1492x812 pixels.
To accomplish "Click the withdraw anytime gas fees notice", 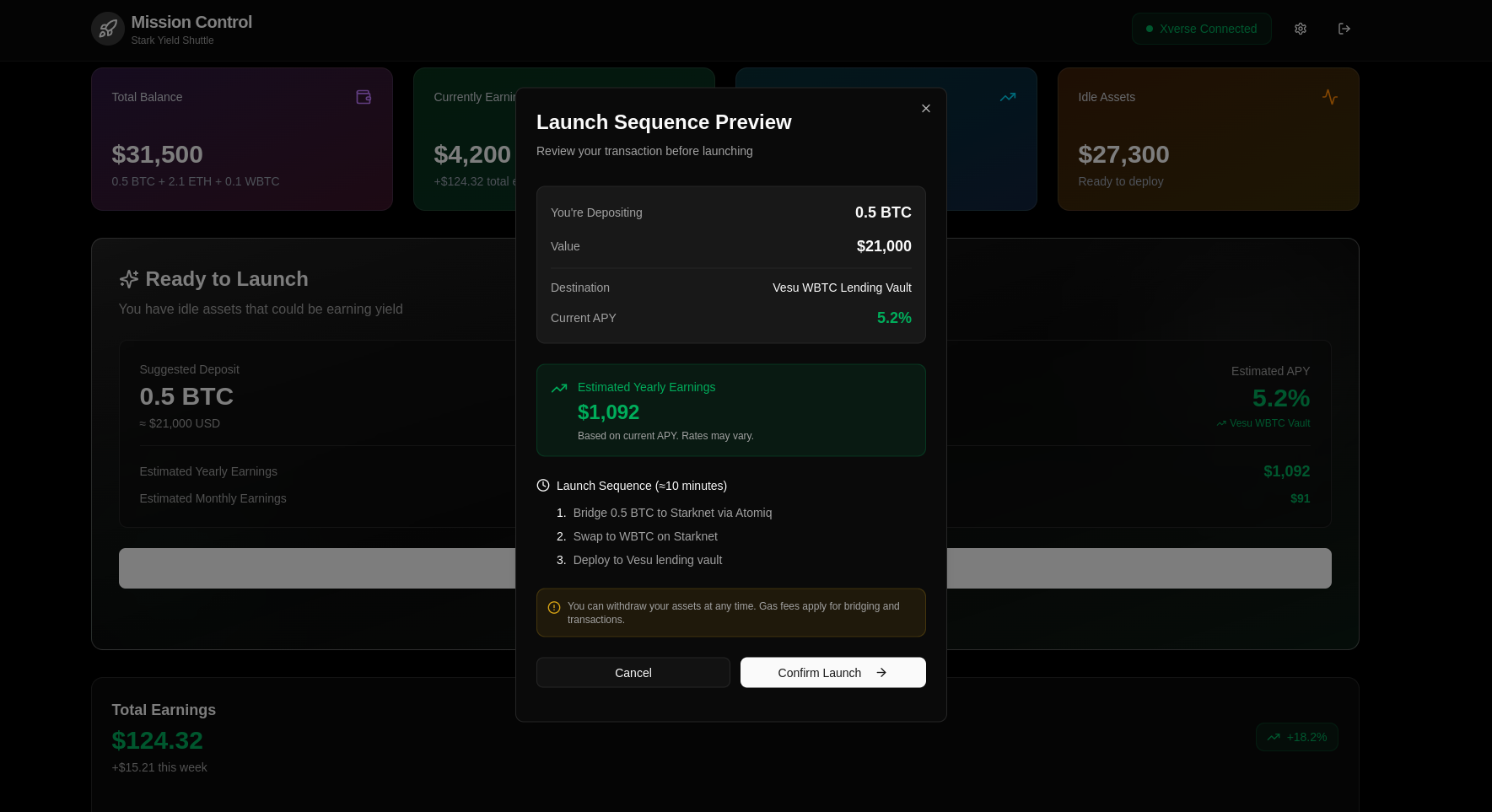I will point(731,613).
